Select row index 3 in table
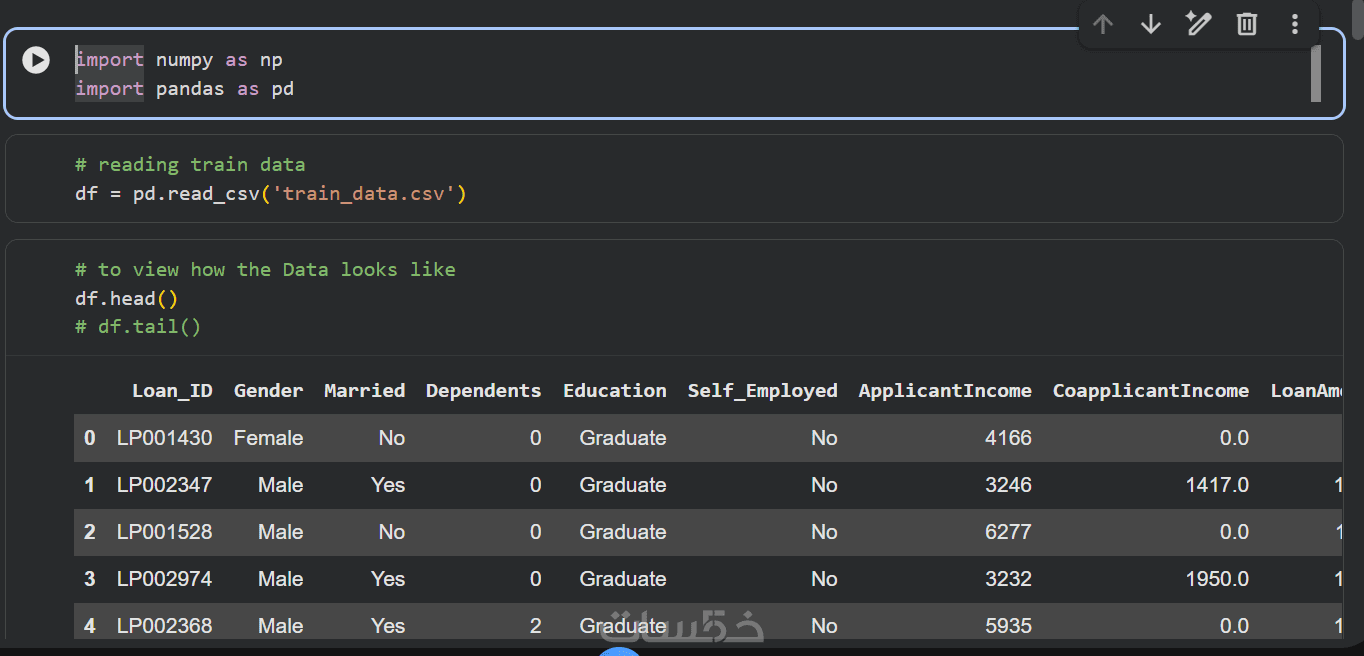The image size is (1364, 656). [x=89, y=579]
